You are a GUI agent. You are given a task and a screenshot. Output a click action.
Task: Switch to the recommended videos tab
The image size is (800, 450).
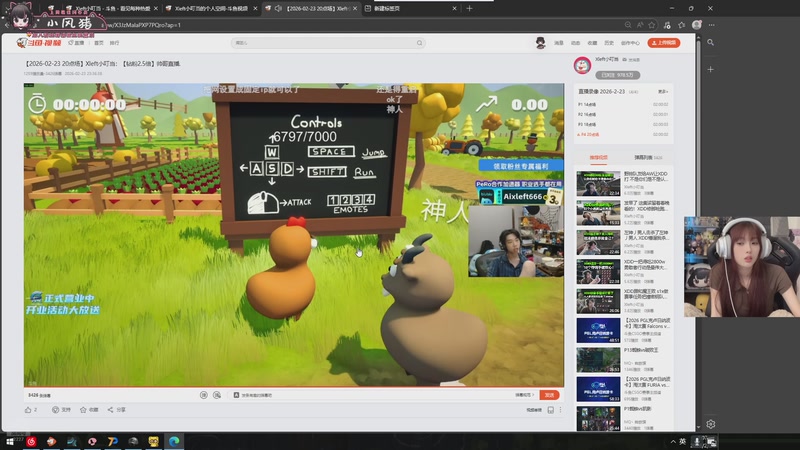coord(598,158)
